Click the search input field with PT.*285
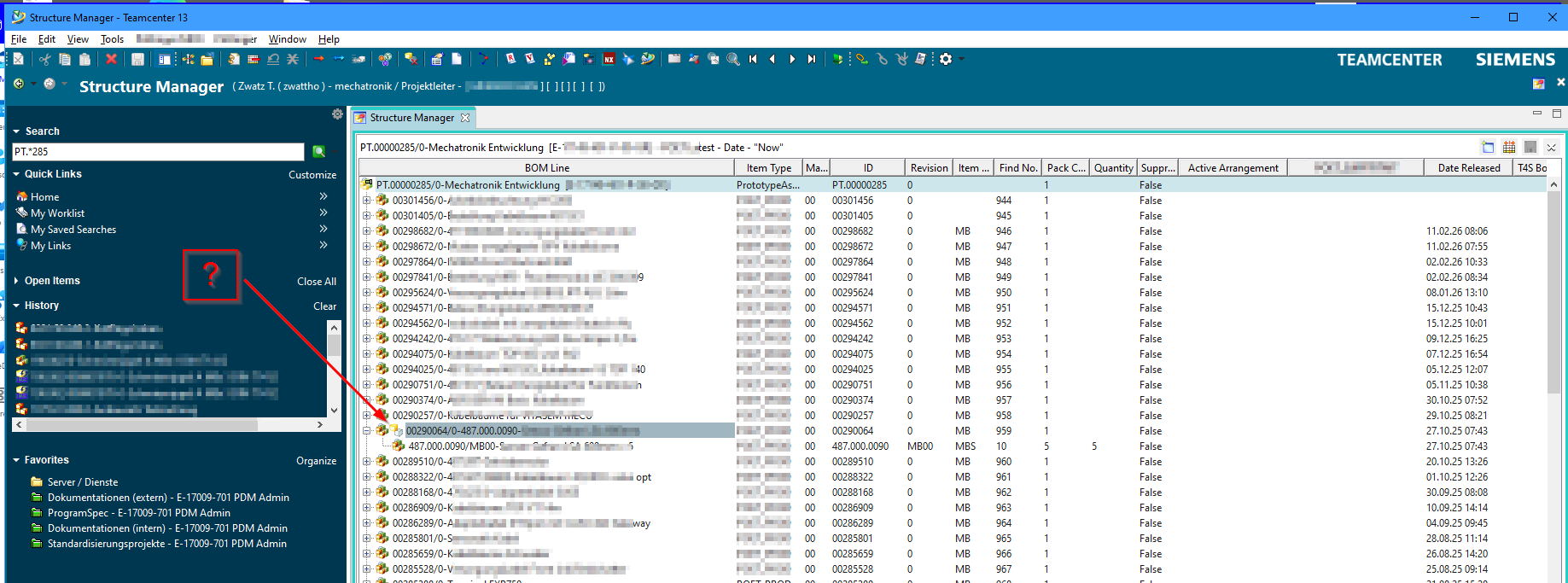 tap(158, 152)
